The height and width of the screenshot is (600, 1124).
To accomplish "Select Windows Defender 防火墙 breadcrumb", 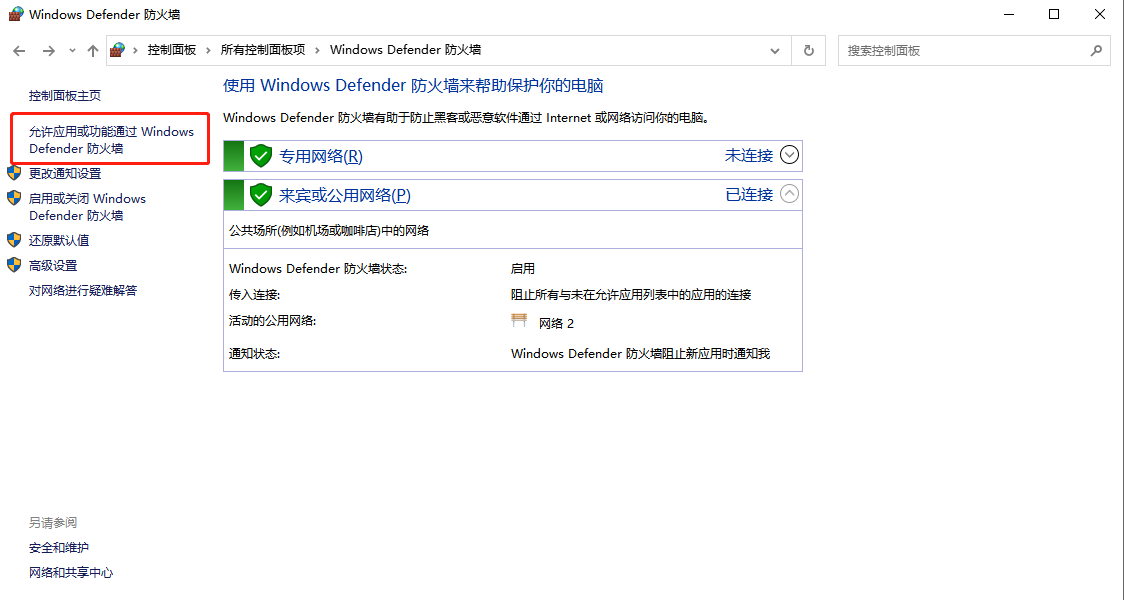I will pyautogui.click(x=406, y=50).
